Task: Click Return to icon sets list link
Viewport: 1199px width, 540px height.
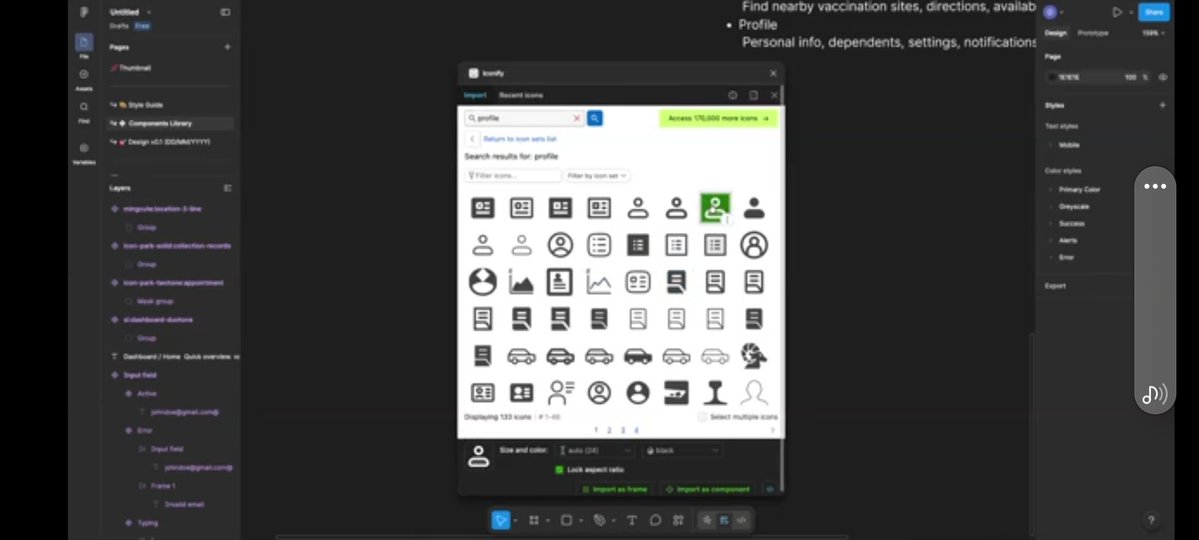Action: point(520,139)
